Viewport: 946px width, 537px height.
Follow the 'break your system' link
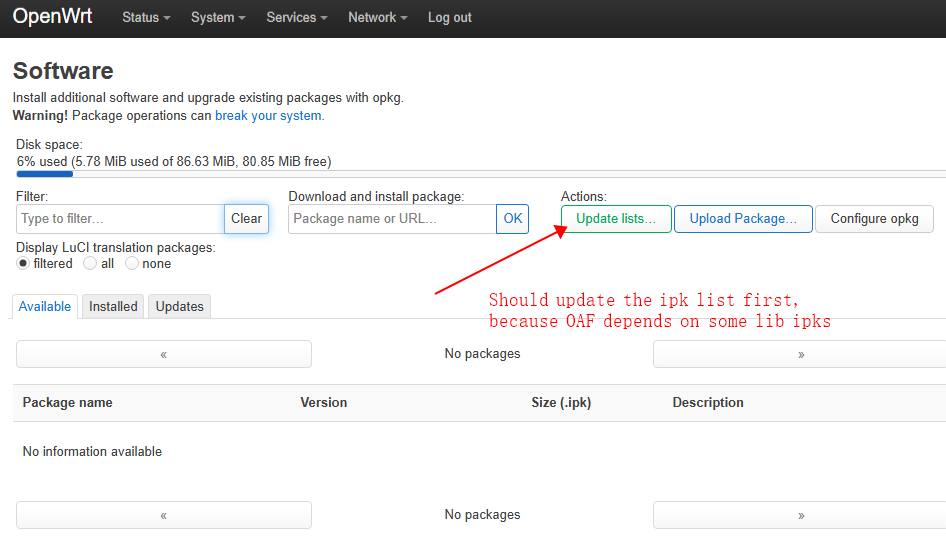tap(269, 115)
